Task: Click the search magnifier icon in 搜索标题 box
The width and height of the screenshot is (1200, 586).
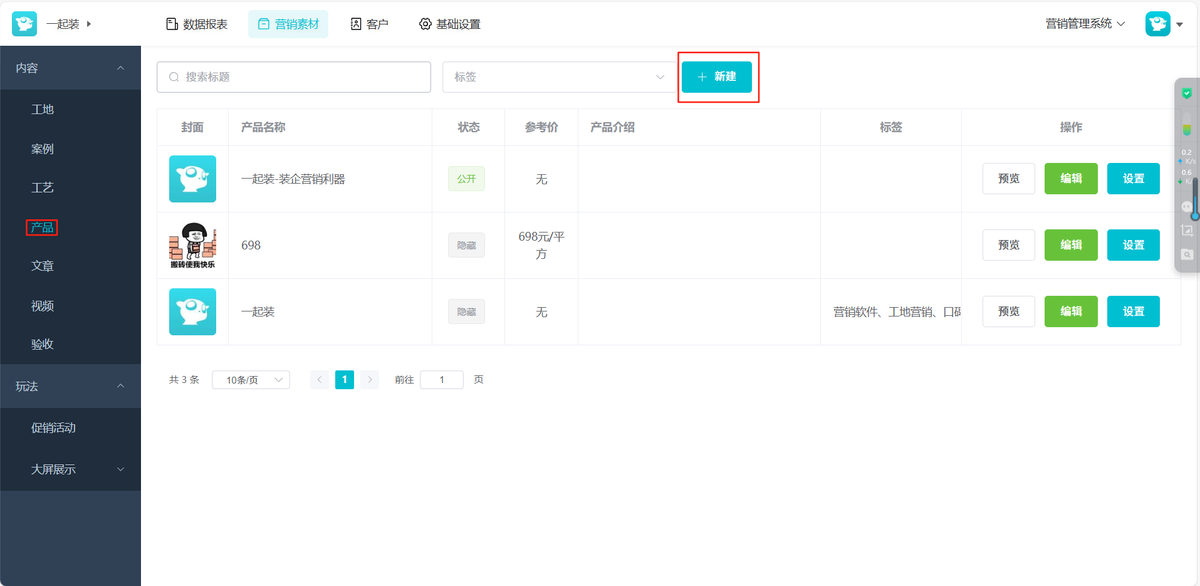Action: [175, 77]
